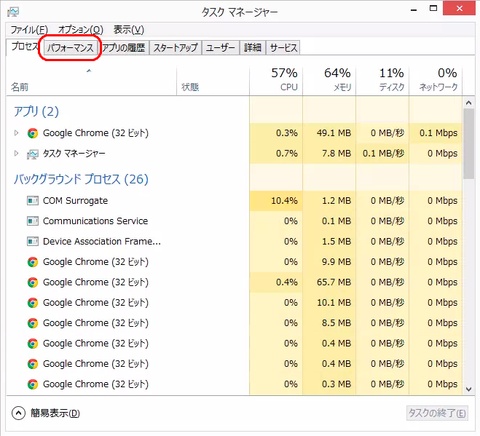Sort processes by 11% ディスク column

click(x=383, y=81)
